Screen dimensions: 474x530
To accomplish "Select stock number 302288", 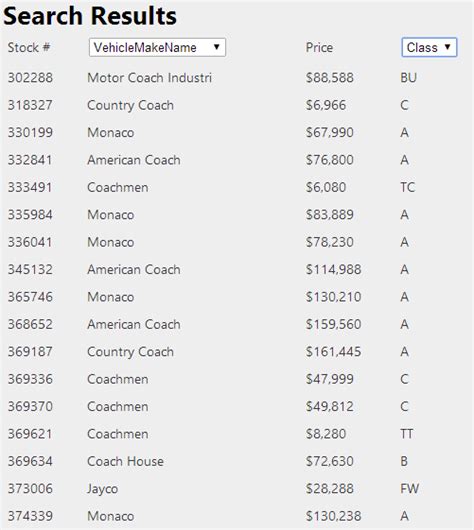I will pyautogui.click(x=30, y=78).
